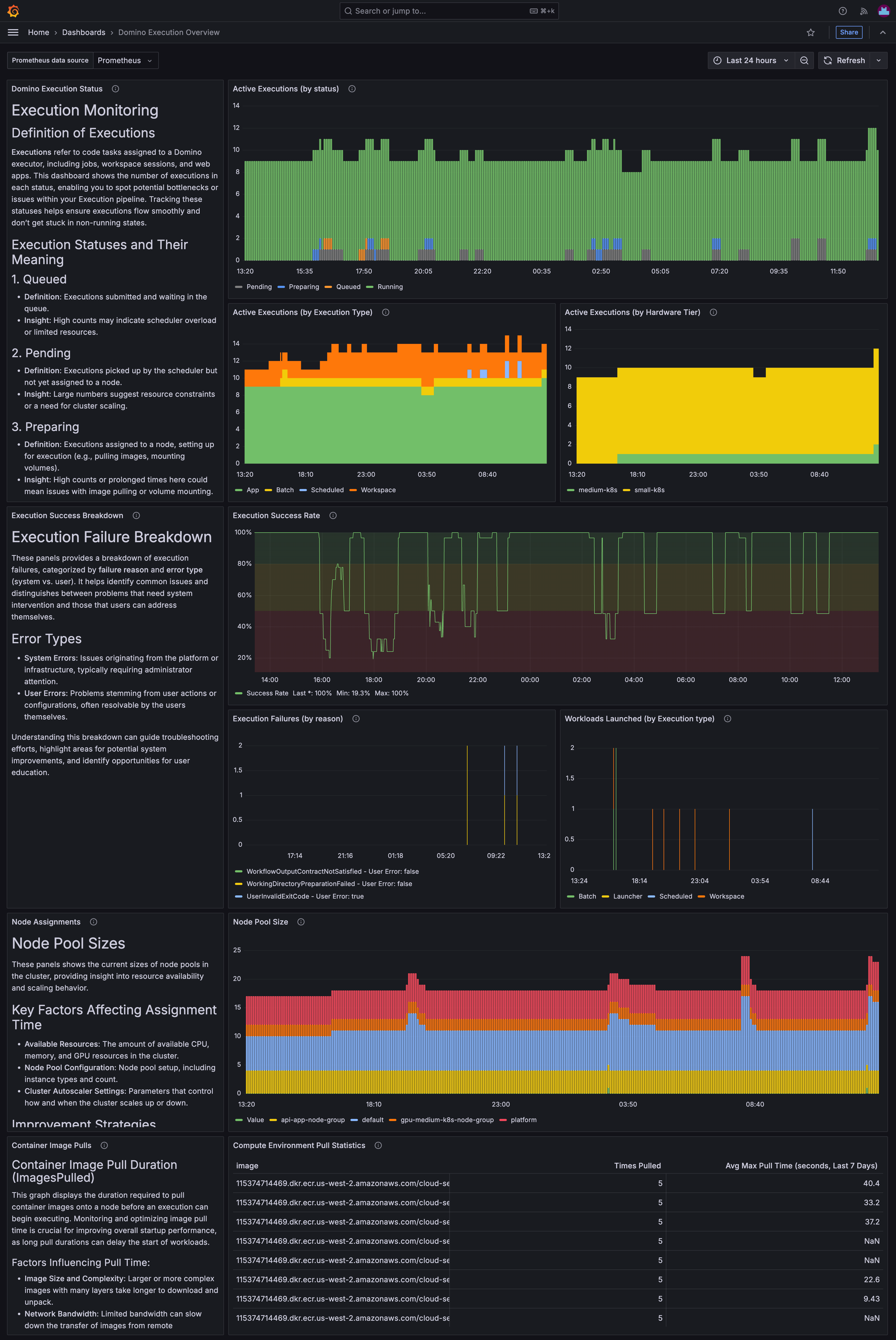This screenshot has height=1340, width=896.
Task: Show info for Workloads Launched panel
Action: (x=727, y=719)
